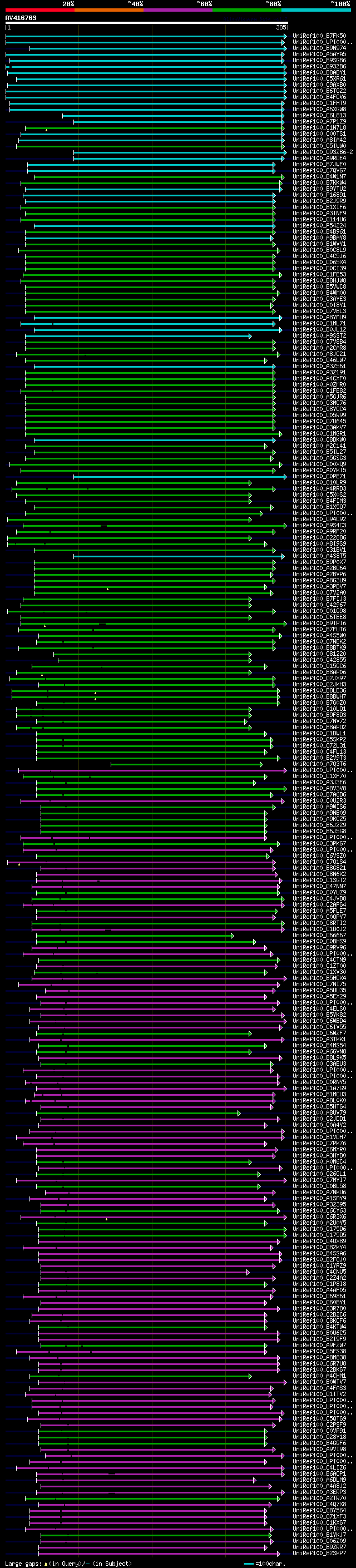
Task: Open hit UniRef100_A6XGW8
Action: pyautogui.click(x=319, y=110)
